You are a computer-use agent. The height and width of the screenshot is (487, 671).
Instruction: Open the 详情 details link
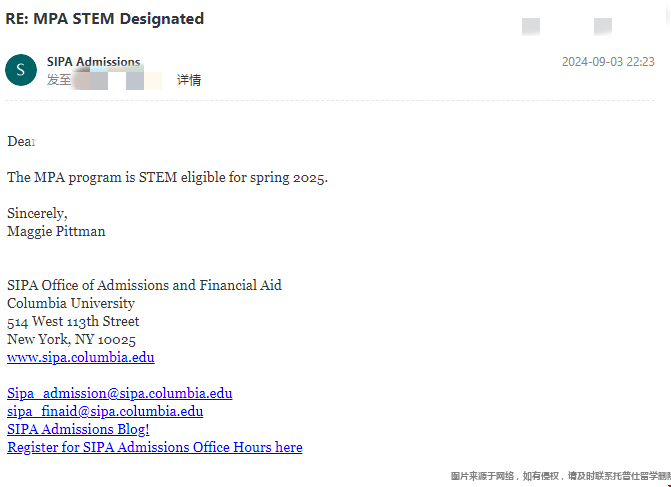[x=189, y=80]
